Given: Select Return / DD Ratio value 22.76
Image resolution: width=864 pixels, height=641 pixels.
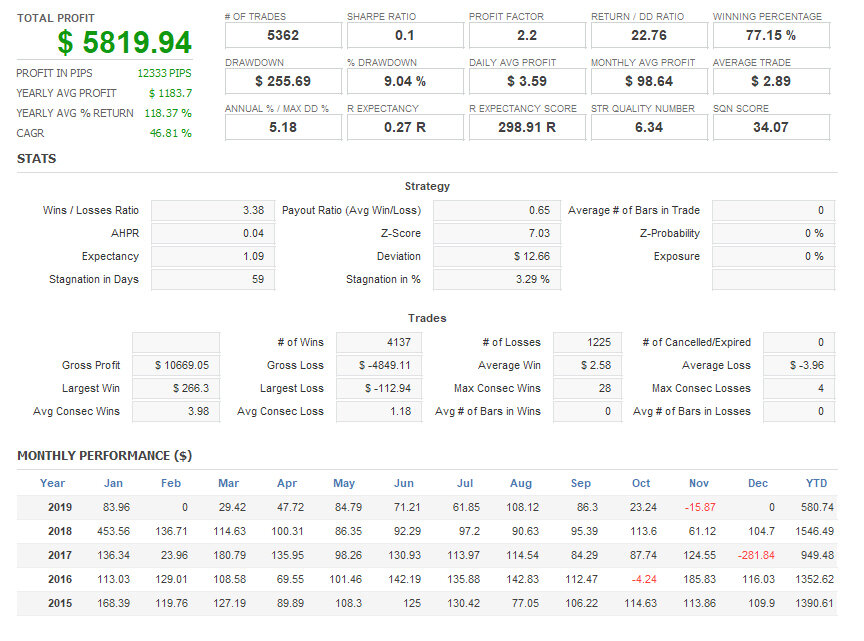Looking at the screenshot, I should (x=649, y=35).
